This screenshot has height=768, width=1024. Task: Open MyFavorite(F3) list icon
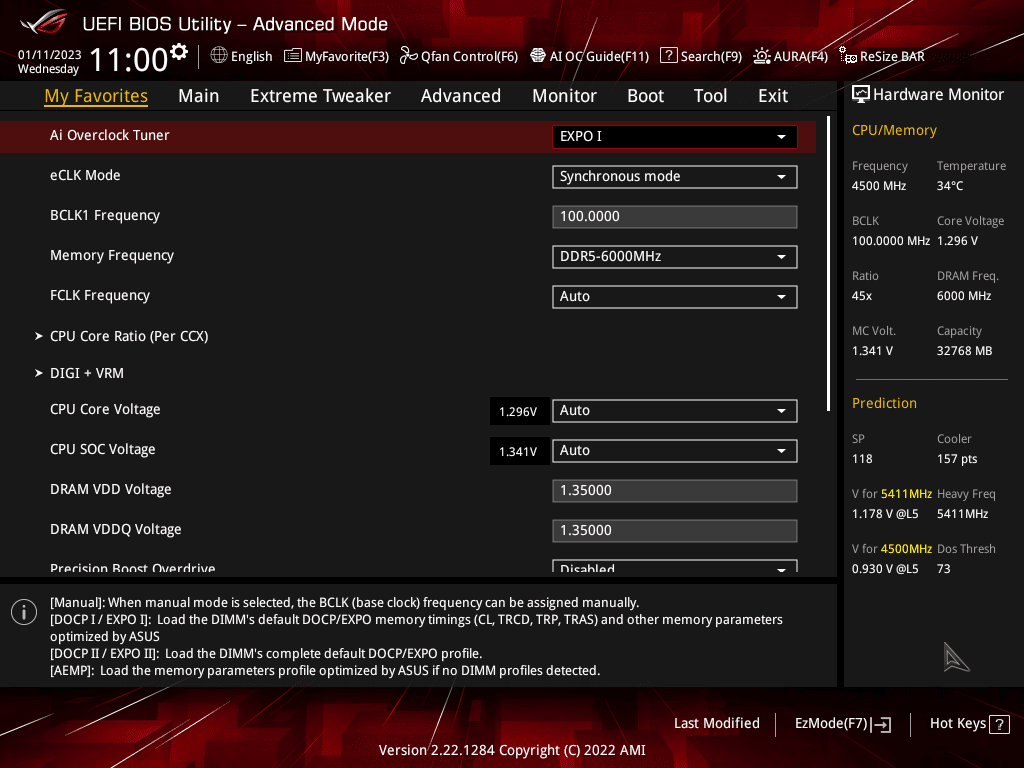(x=293, y=56)
